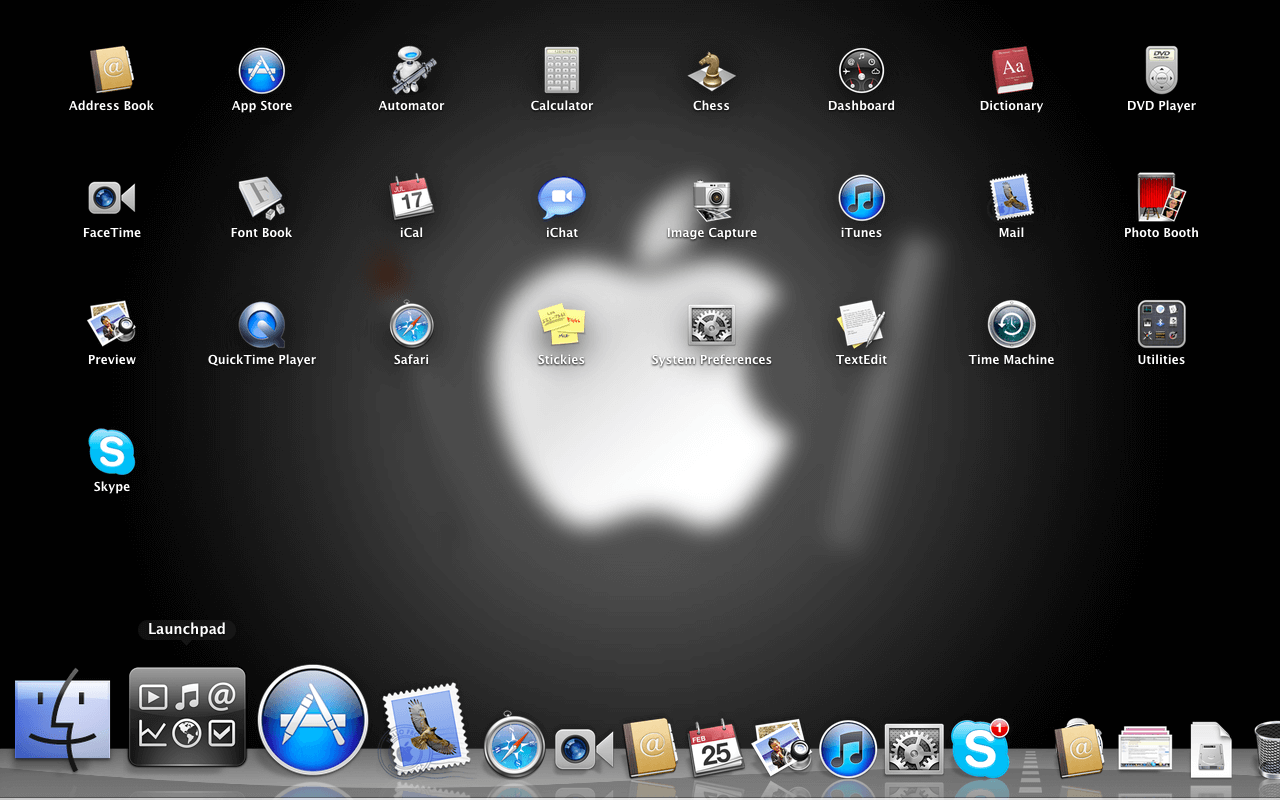
Task: Open Mail from the Launchpad grid
Action: (1011, 198)
